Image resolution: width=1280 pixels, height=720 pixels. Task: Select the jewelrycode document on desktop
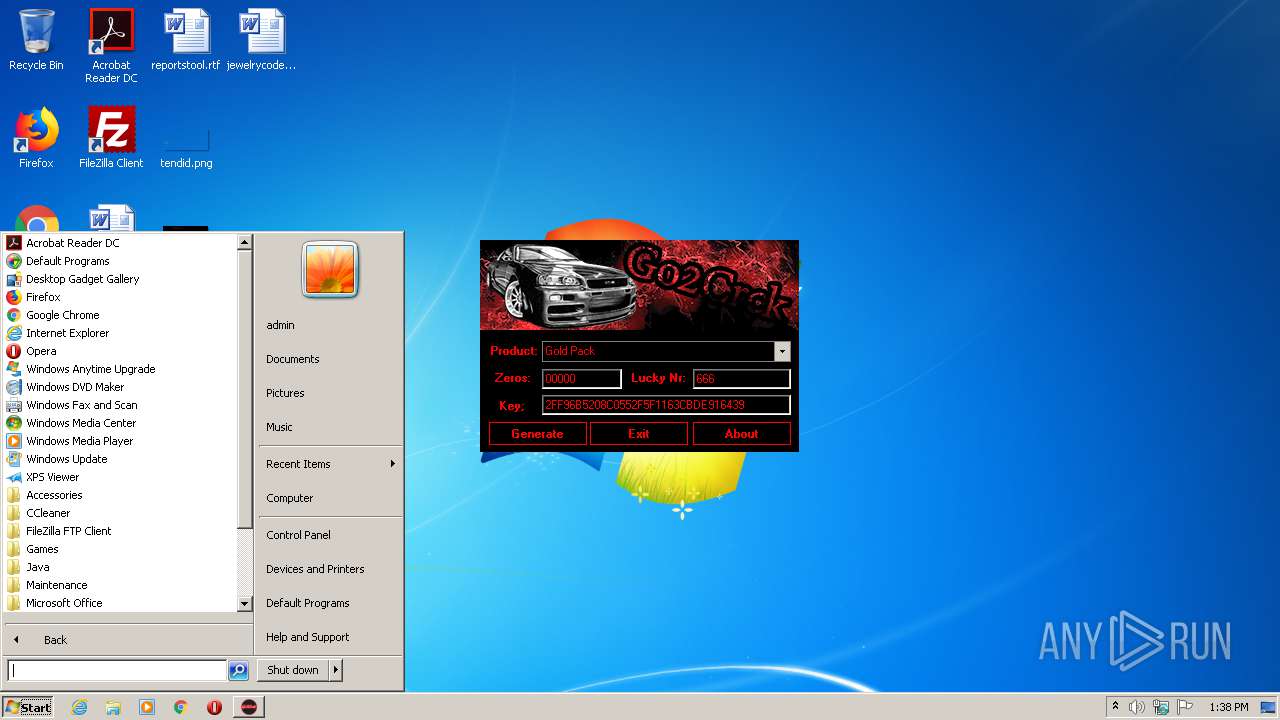pyautogui.click(x=261, y=40)
